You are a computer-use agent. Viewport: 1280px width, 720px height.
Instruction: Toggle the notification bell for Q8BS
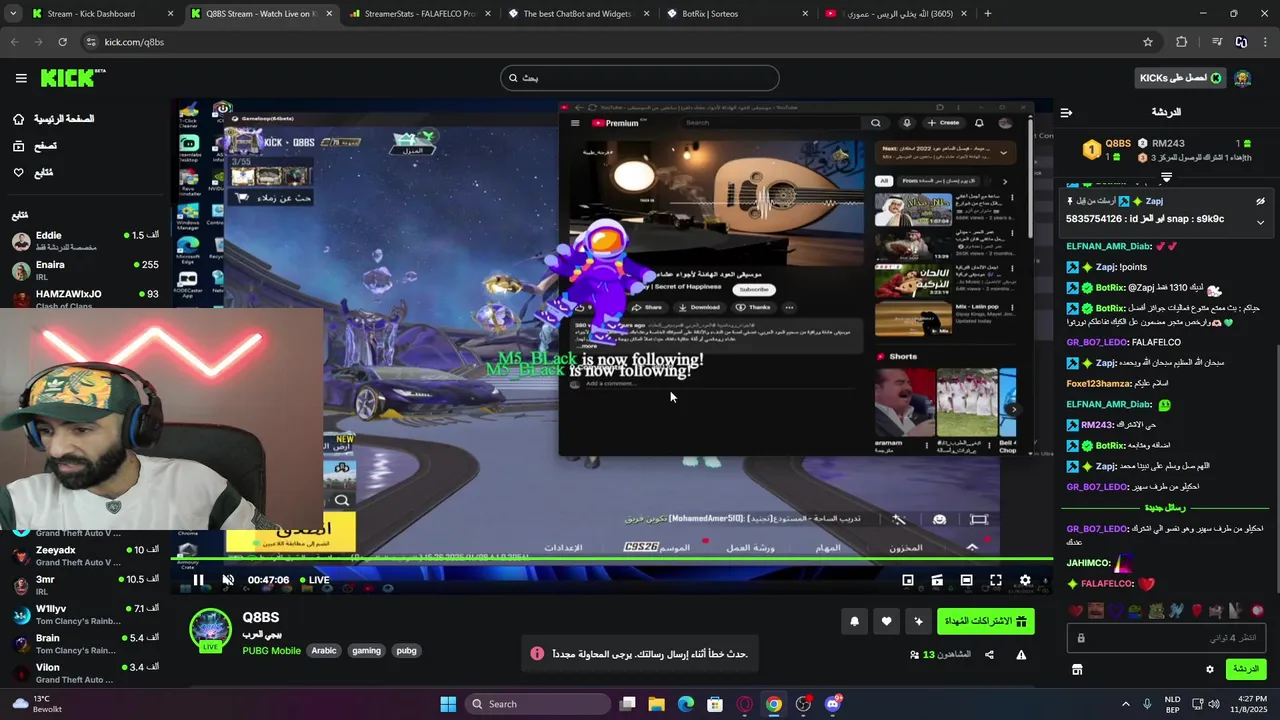854,621
